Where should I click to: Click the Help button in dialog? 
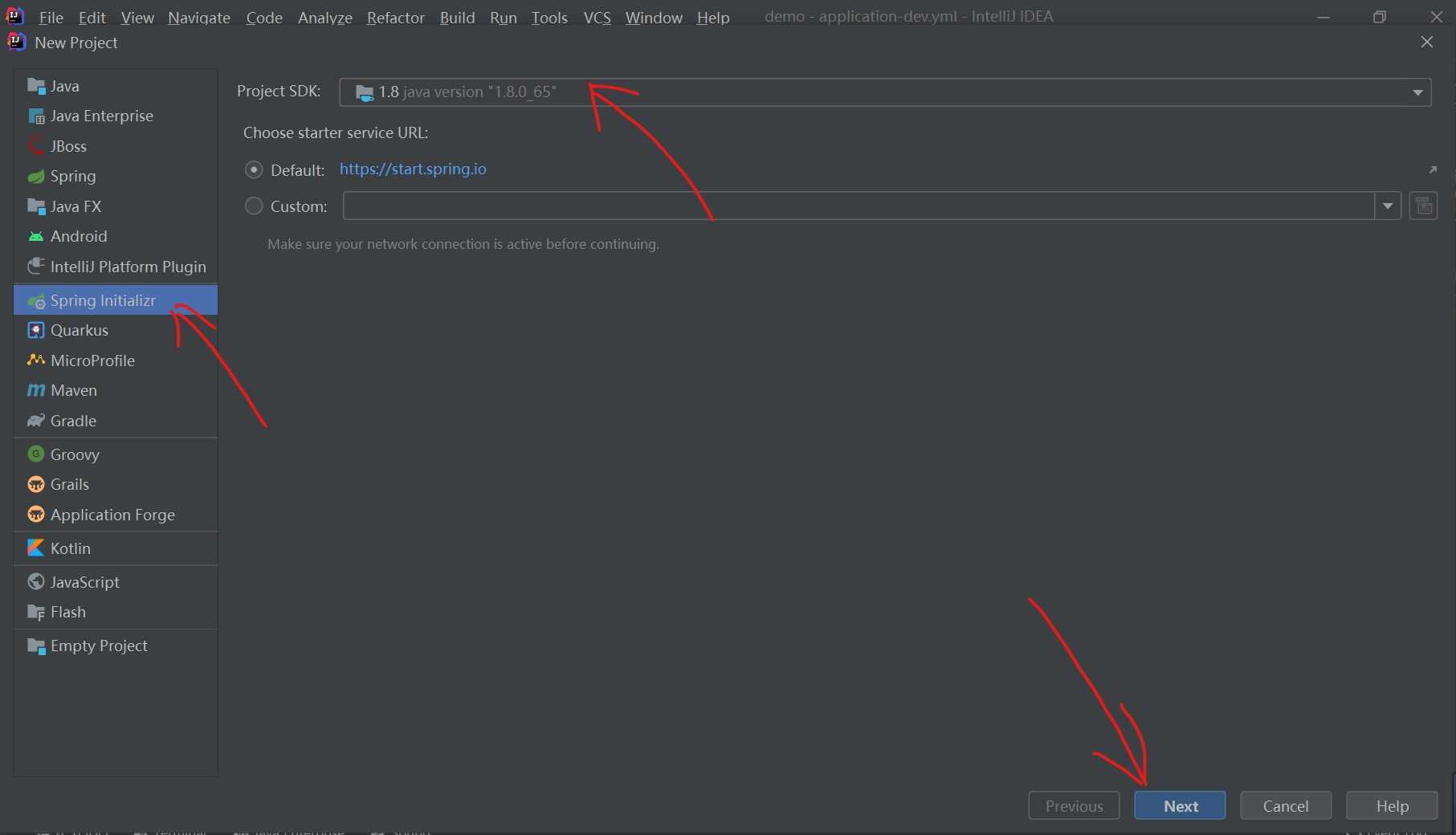tap(1392, 805)
